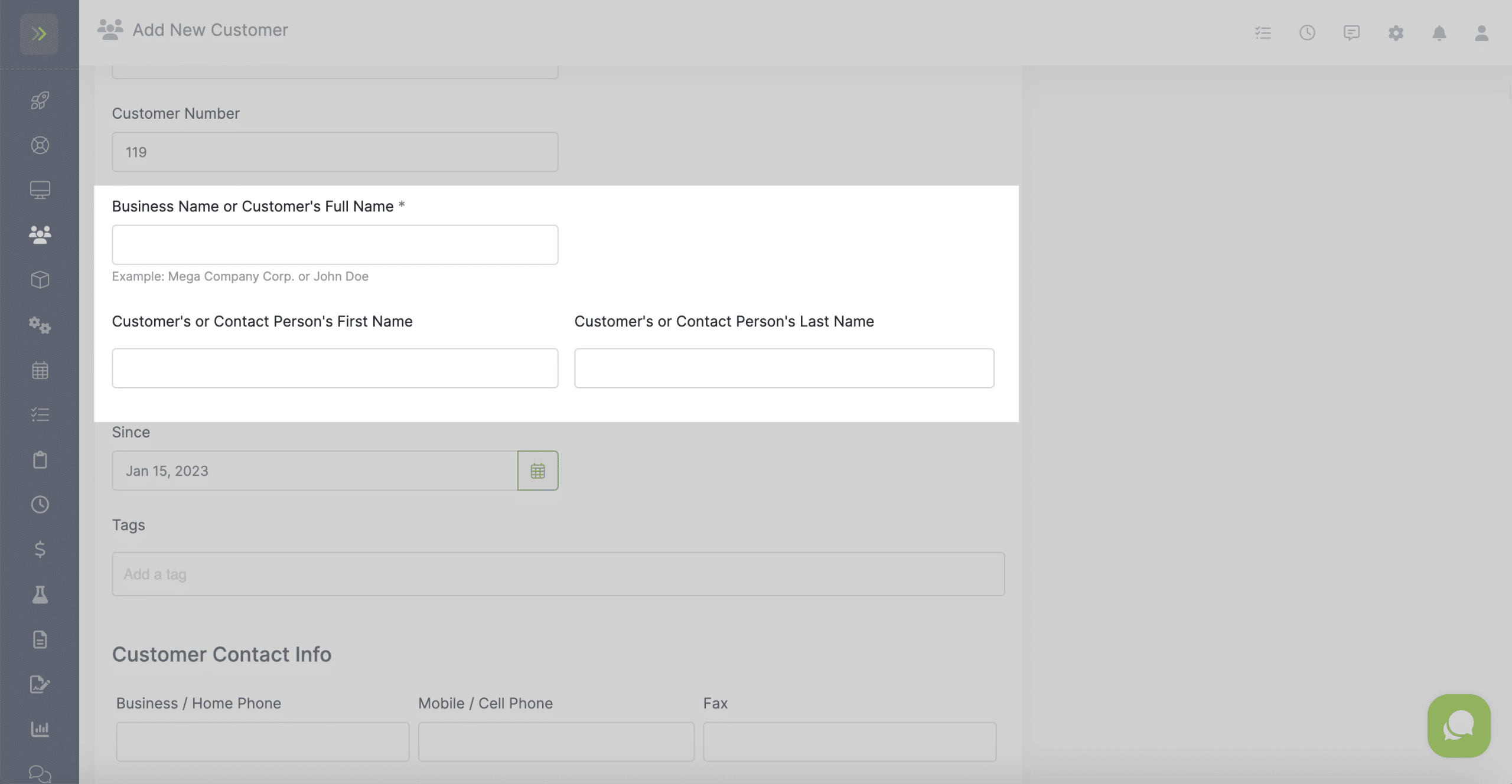Image resolution: width=1512 pixels, height=784 pixels.
Task: Open the green live chat widget
Action: coord(1459,726)
